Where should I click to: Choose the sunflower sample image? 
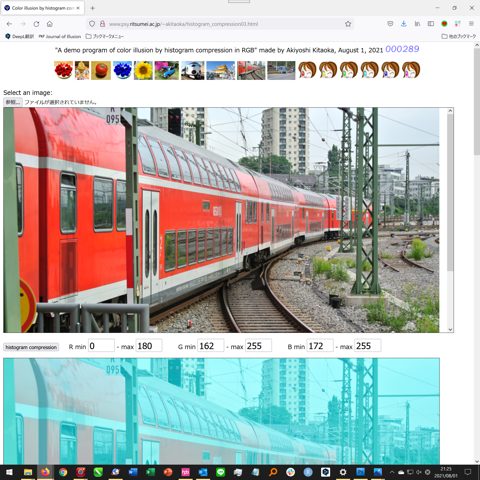(143, 70)
